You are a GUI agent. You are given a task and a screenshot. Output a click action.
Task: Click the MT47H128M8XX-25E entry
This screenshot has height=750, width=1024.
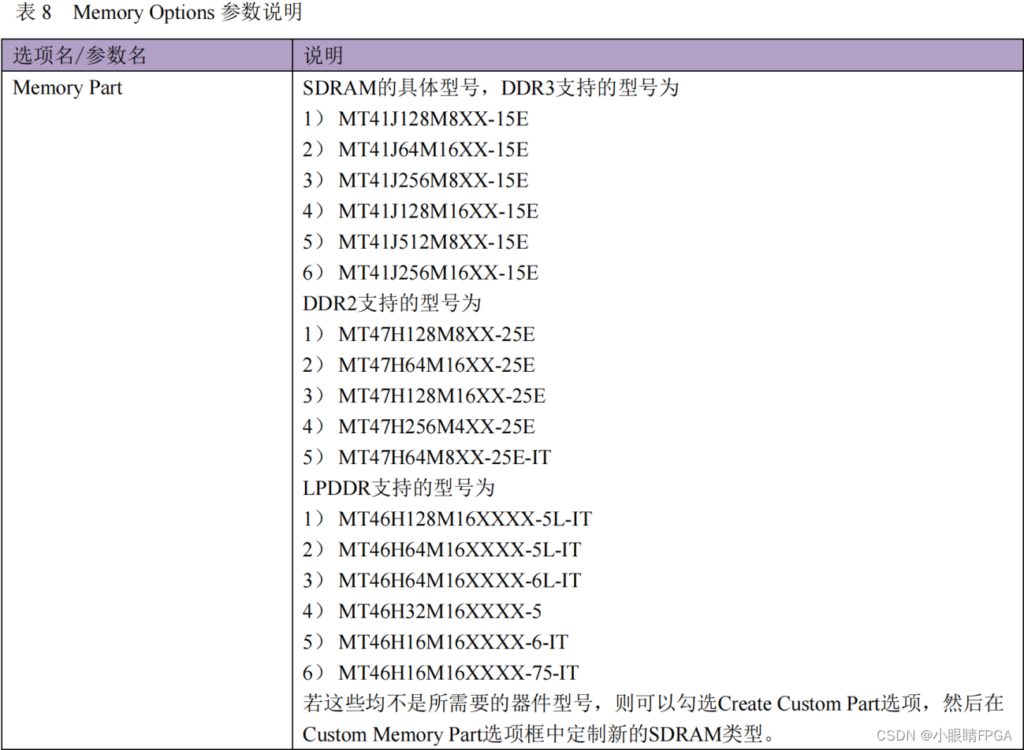(436, 334)
